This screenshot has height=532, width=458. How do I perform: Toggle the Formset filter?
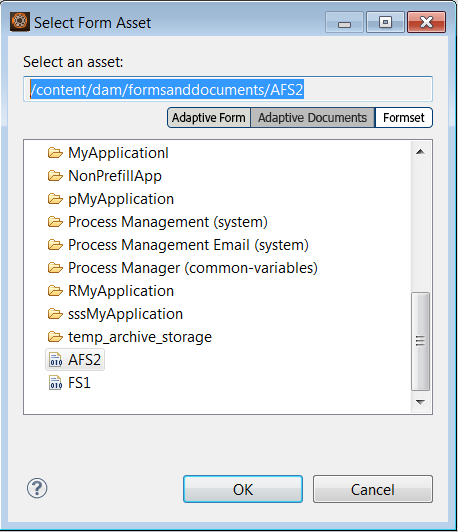[403, 118]
